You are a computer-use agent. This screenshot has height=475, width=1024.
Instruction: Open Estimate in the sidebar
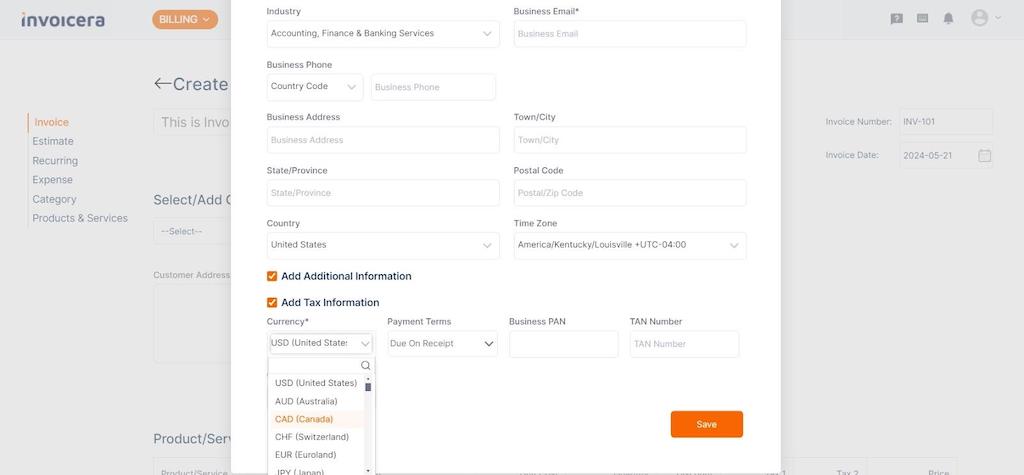(53, 141)
